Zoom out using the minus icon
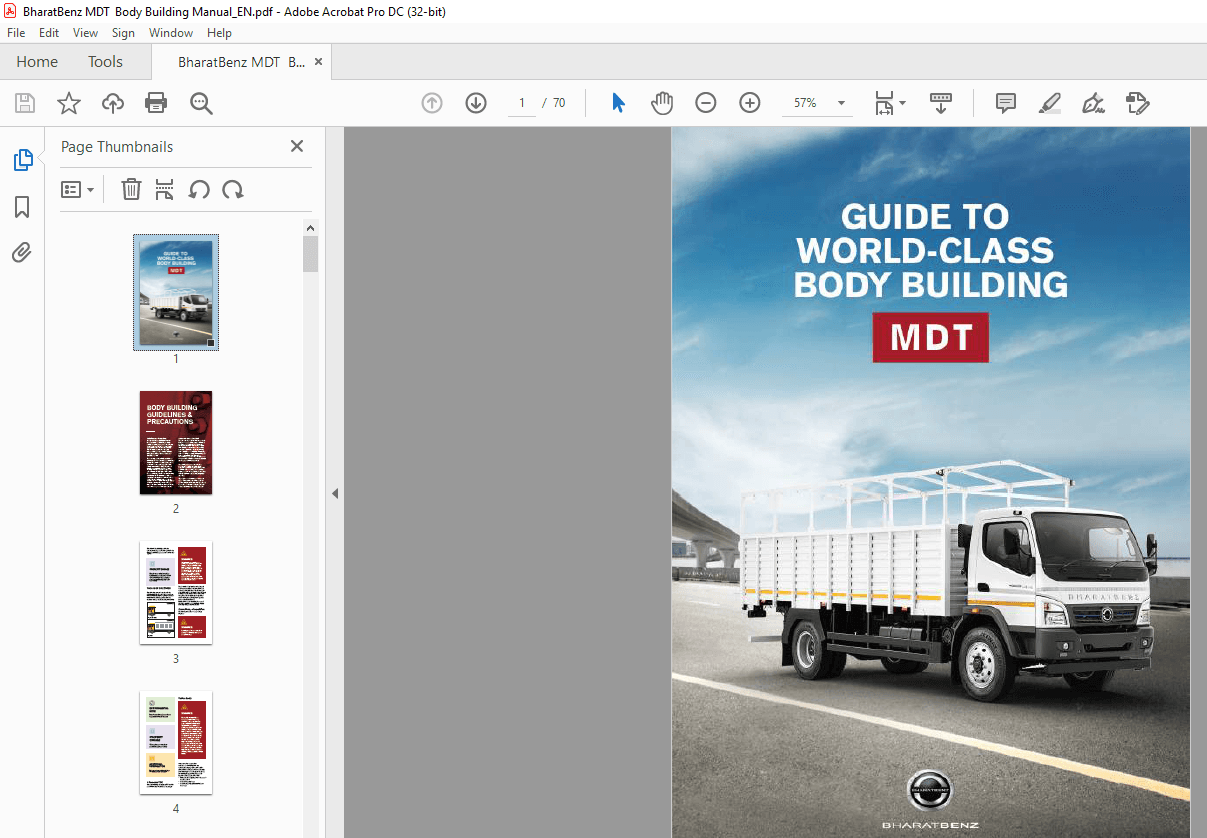 click(x=706, y=102)
